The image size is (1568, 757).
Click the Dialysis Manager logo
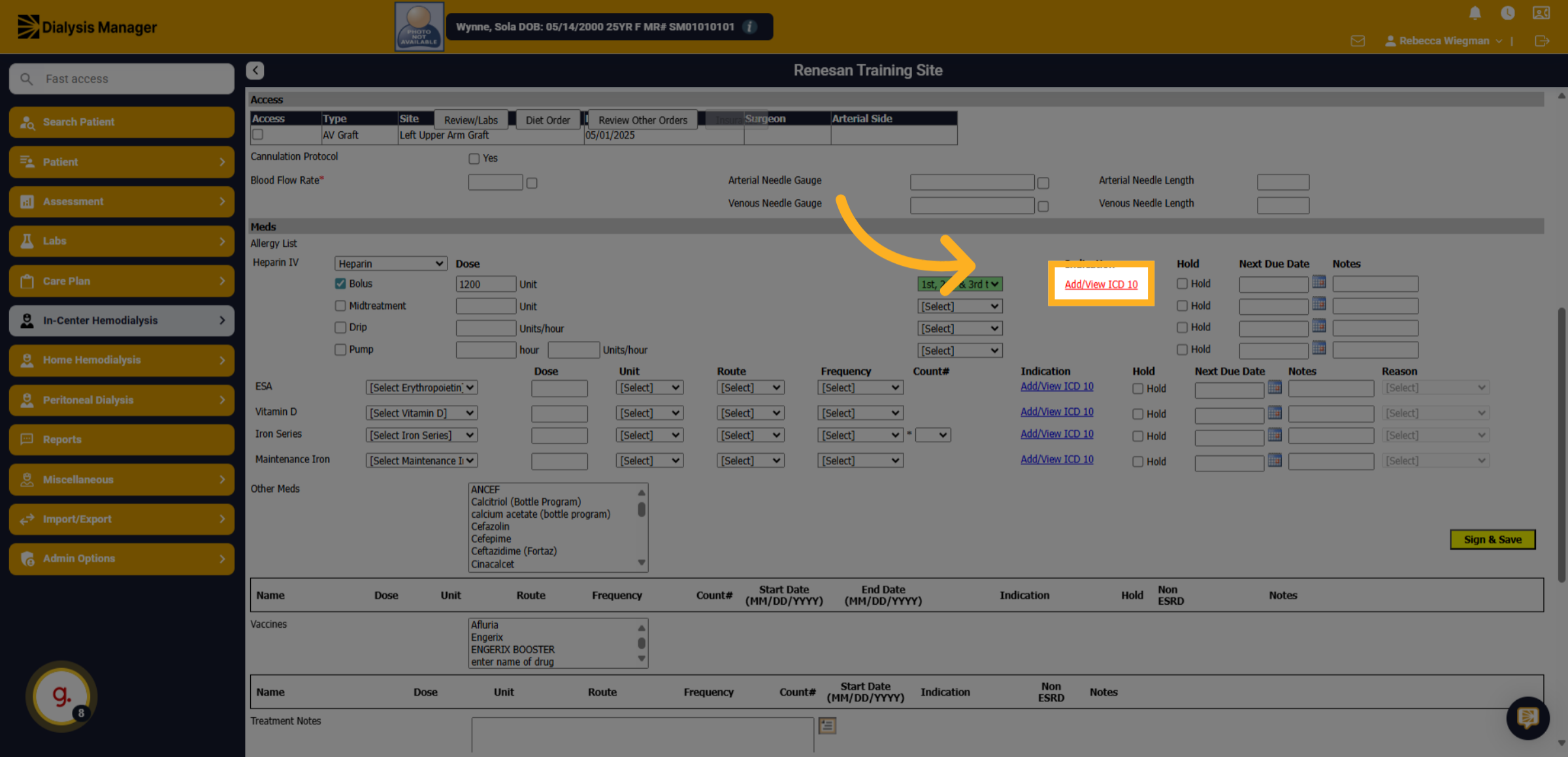coord(87,27)
